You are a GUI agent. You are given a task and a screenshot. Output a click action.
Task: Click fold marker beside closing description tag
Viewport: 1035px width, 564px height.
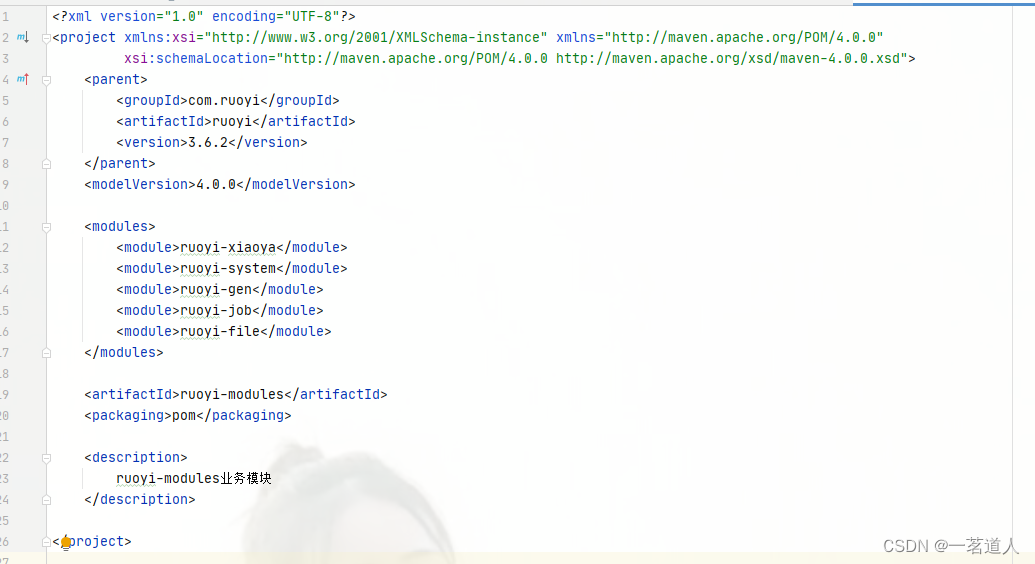click(46, 501)
